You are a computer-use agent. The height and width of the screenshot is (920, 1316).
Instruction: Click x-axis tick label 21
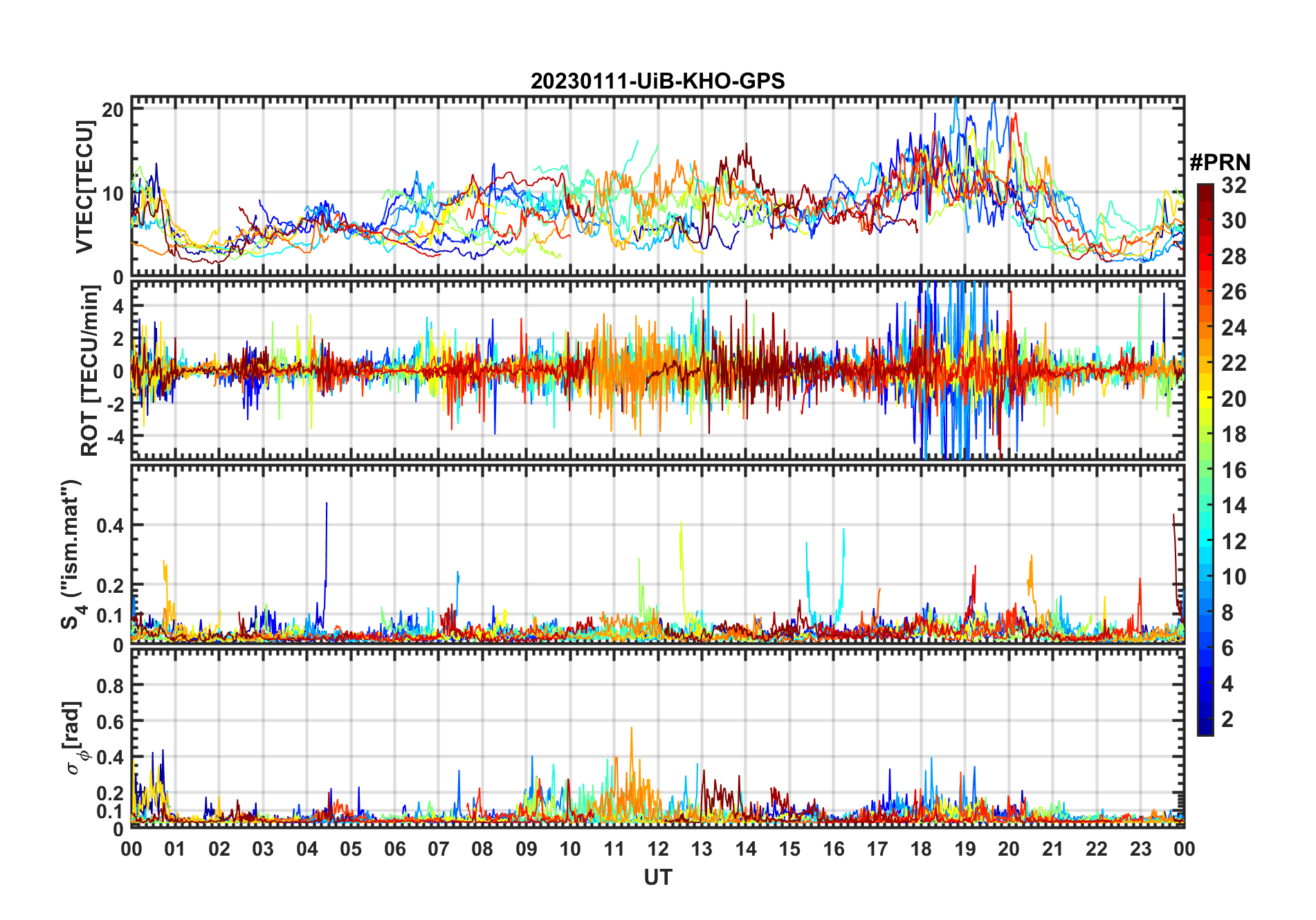click(x=1053, y=849)
